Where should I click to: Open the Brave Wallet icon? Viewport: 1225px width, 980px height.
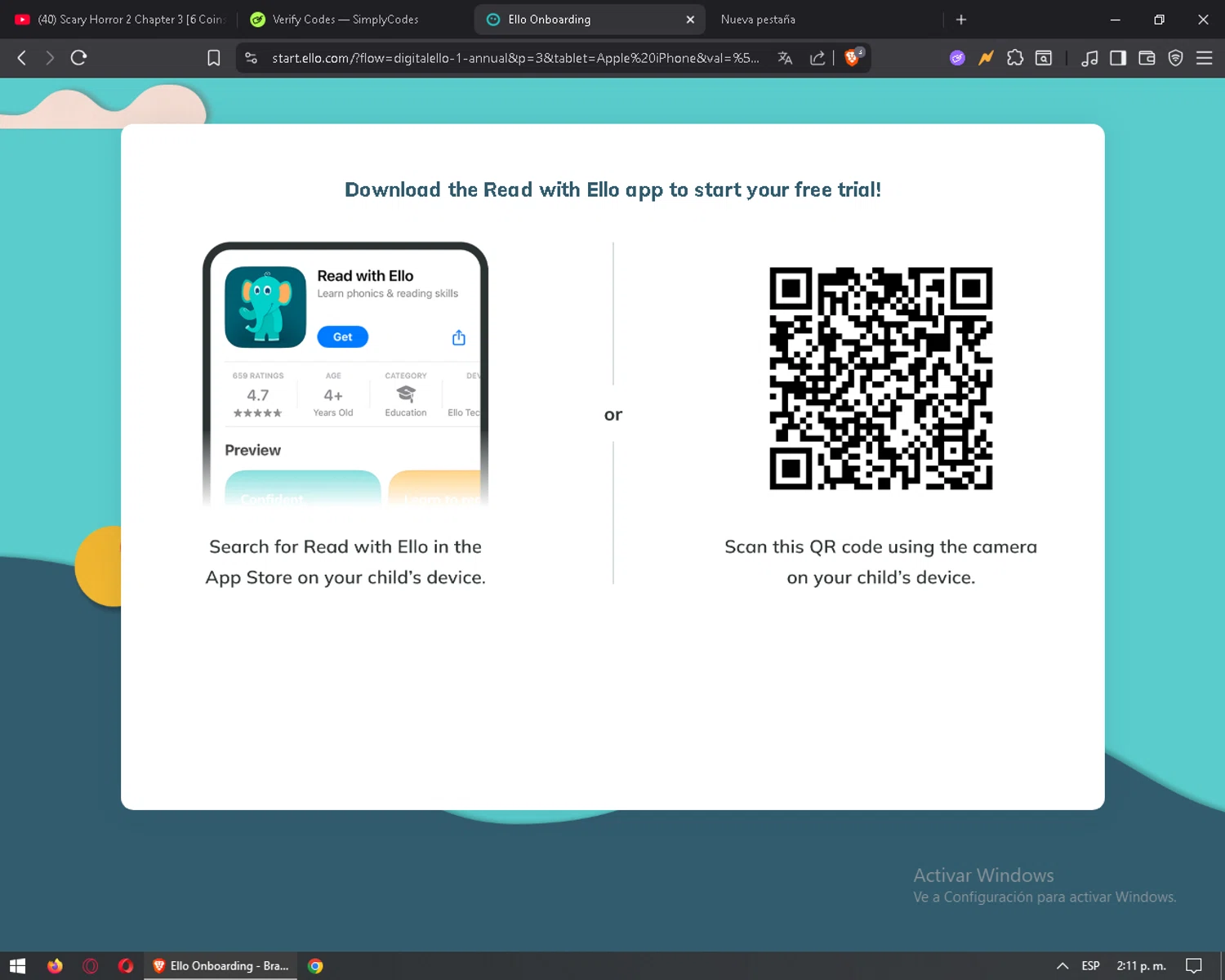coord(1147,58)
